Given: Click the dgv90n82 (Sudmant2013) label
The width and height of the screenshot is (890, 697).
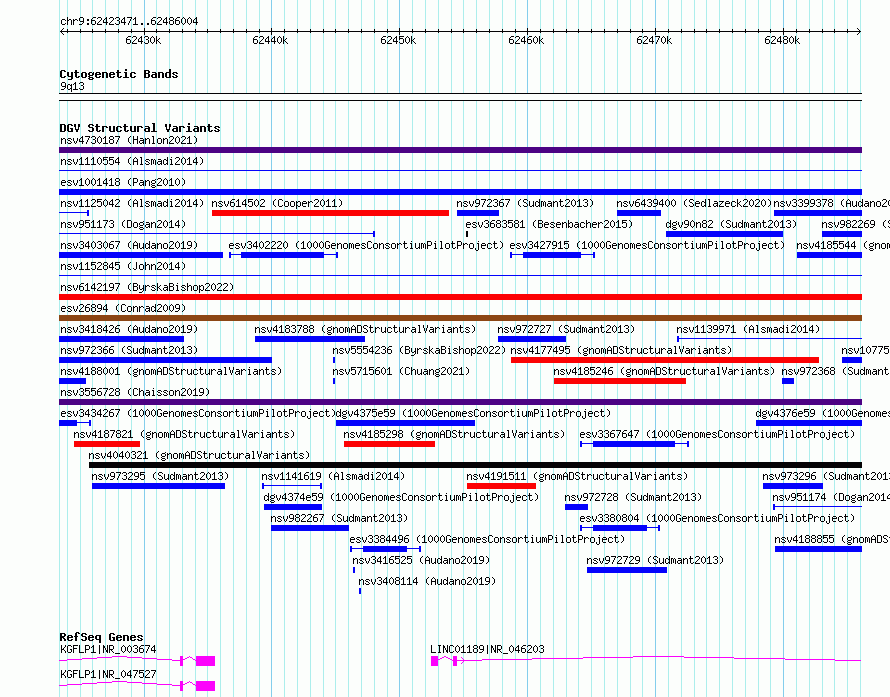Looking at the screenshot, I should coord(731,224).
